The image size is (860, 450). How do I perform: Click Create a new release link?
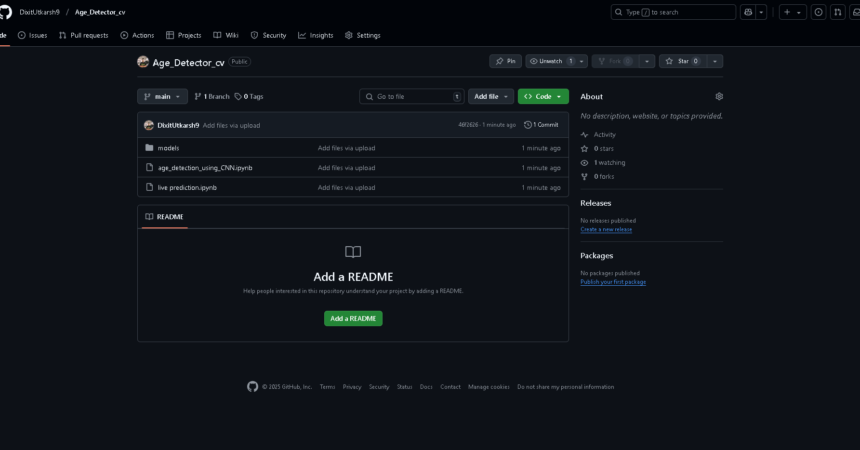(606, 229)
